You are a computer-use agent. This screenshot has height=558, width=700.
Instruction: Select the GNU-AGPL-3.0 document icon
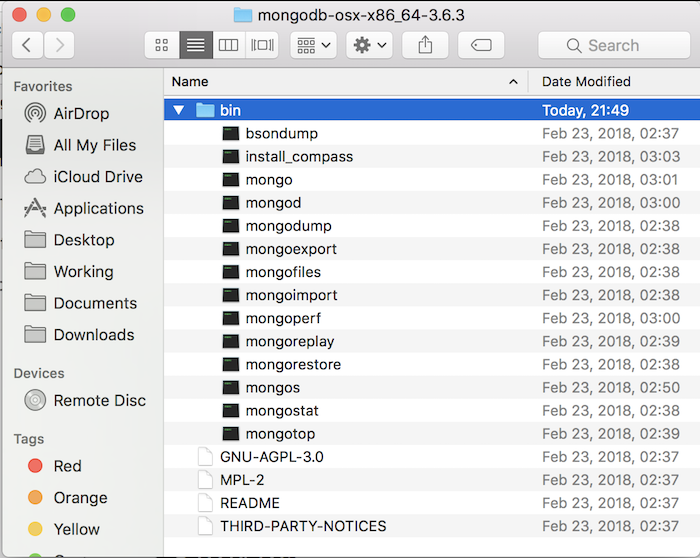click(205, 457)
